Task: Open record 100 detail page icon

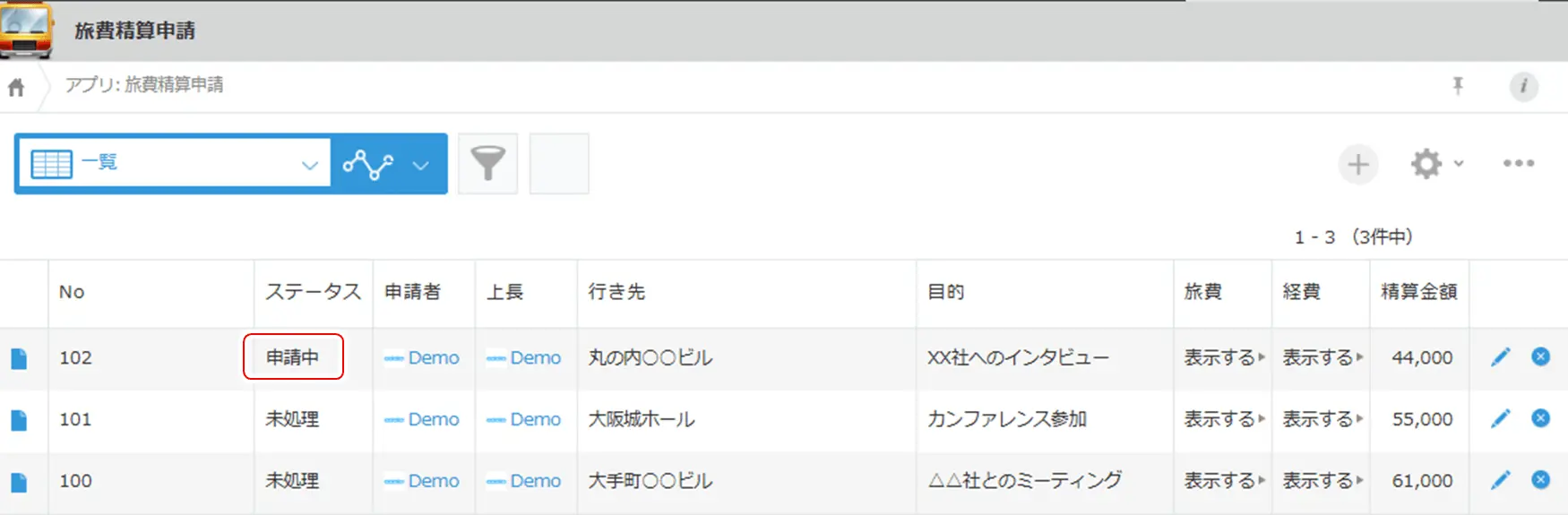Action: tap(19, 482)
